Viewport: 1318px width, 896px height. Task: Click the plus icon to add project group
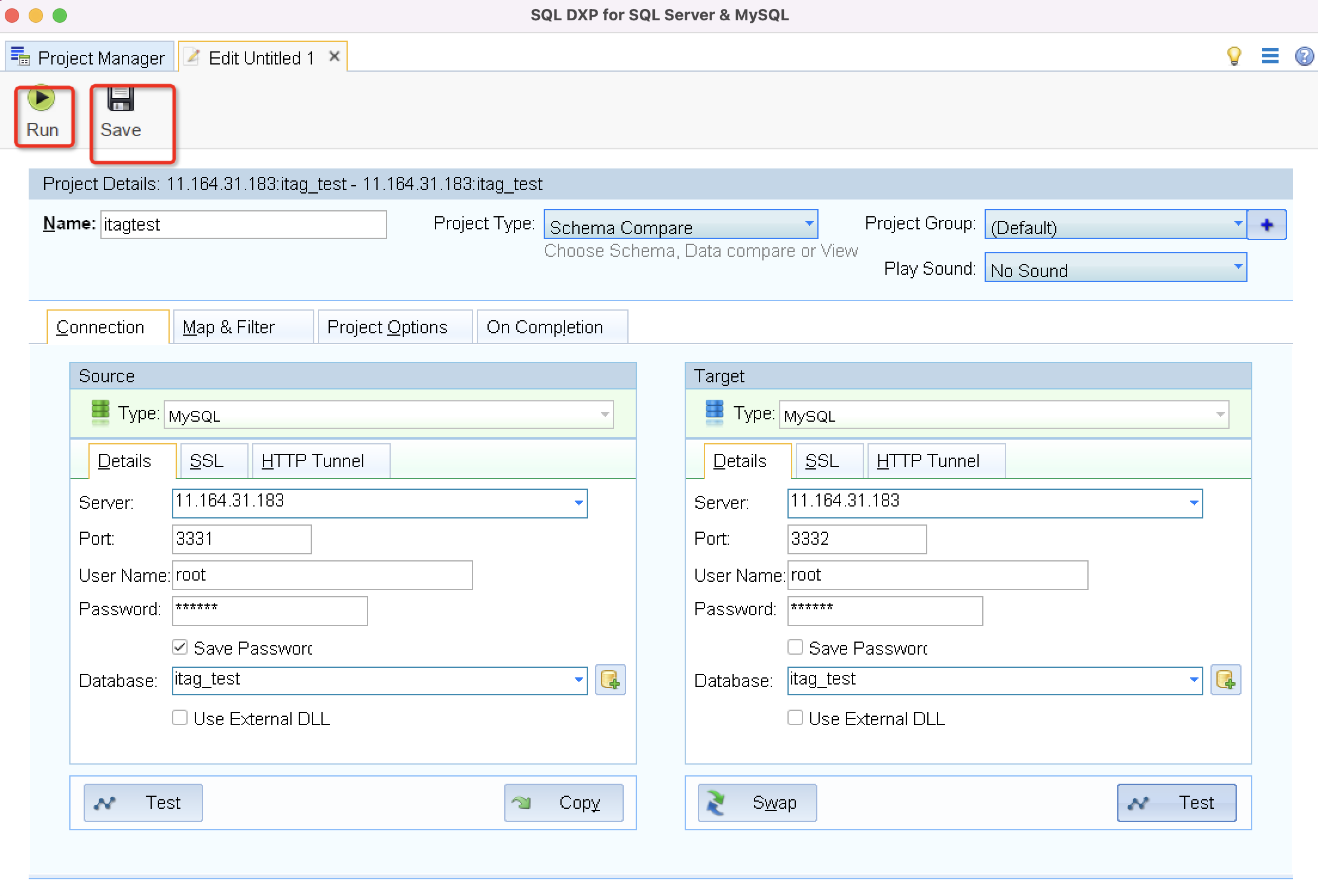[1266, 225]
